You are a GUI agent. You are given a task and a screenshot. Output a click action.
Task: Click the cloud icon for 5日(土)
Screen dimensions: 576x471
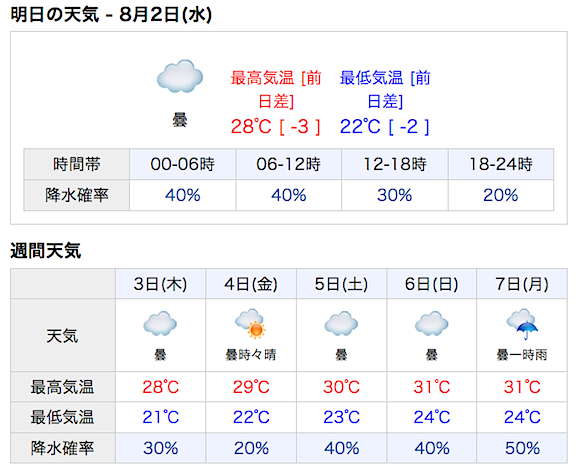tap(341, 324)
